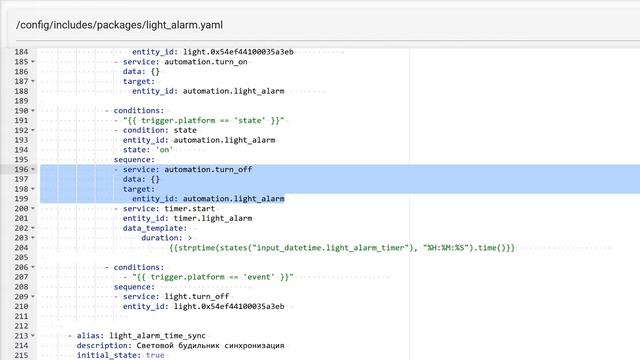The height and width of the screenshot is (360, 640).
Task: Collapse the fold arrow on line 200
Action: (33, 209)
